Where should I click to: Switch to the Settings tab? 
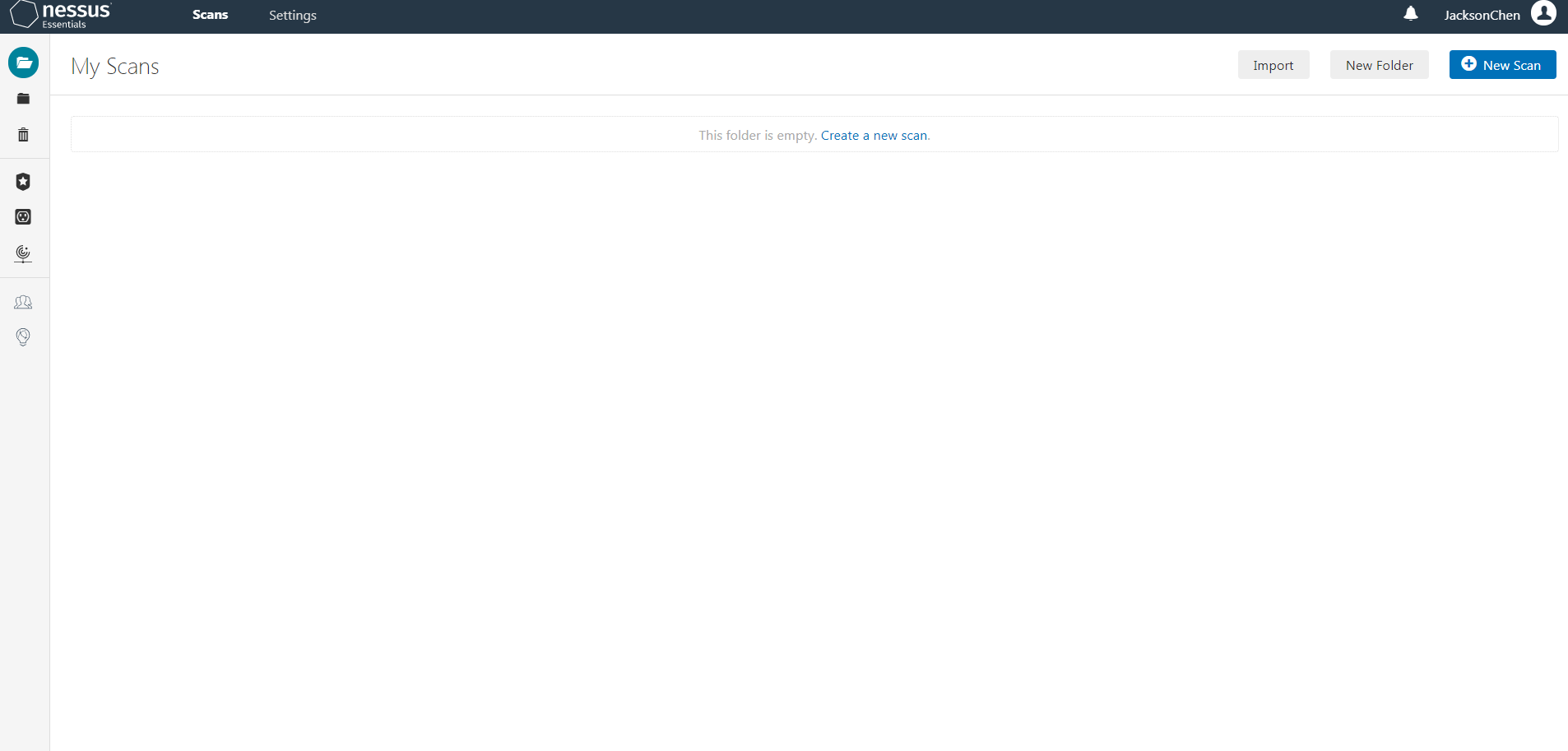click(293, 16)
